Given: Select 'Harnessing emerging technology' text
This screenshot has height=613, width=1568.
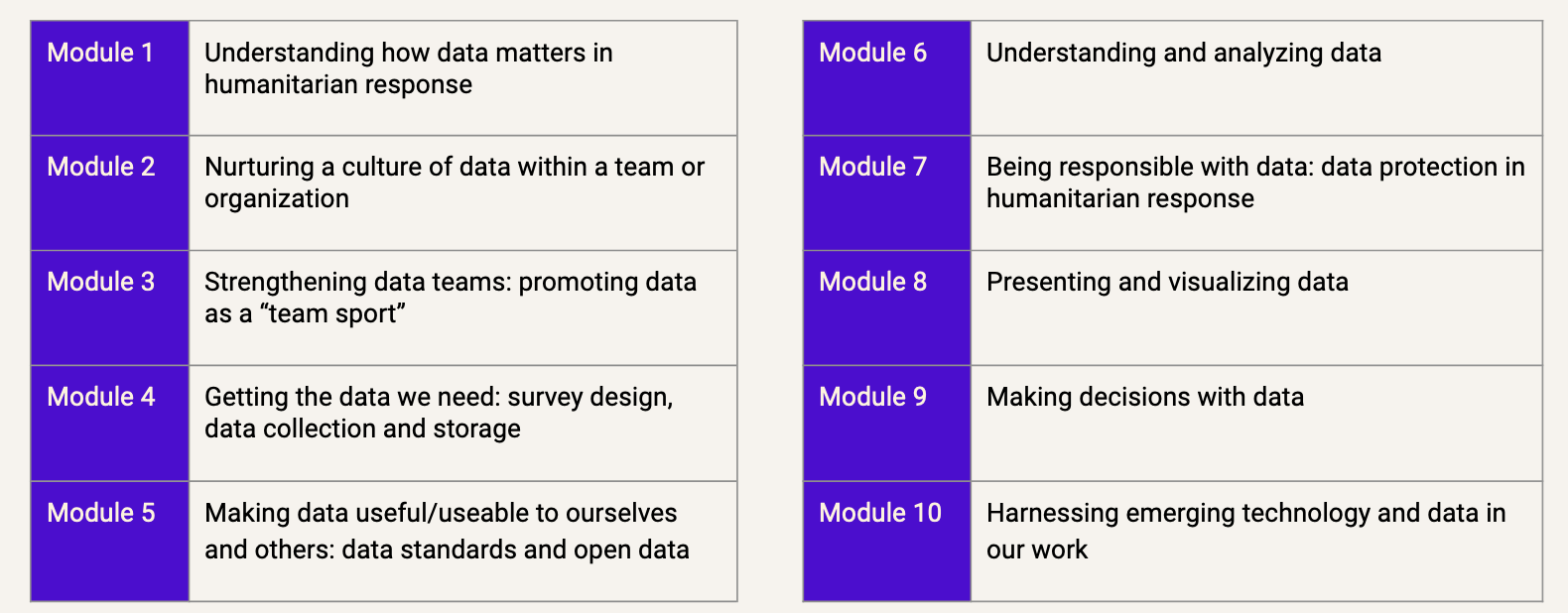Looking at the screenshot, I should (x=1245, y=531).
